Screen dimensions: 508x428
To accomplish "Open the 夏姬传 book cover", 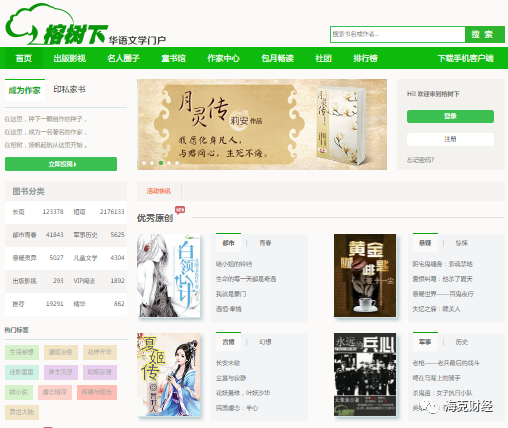I will 169,374.
